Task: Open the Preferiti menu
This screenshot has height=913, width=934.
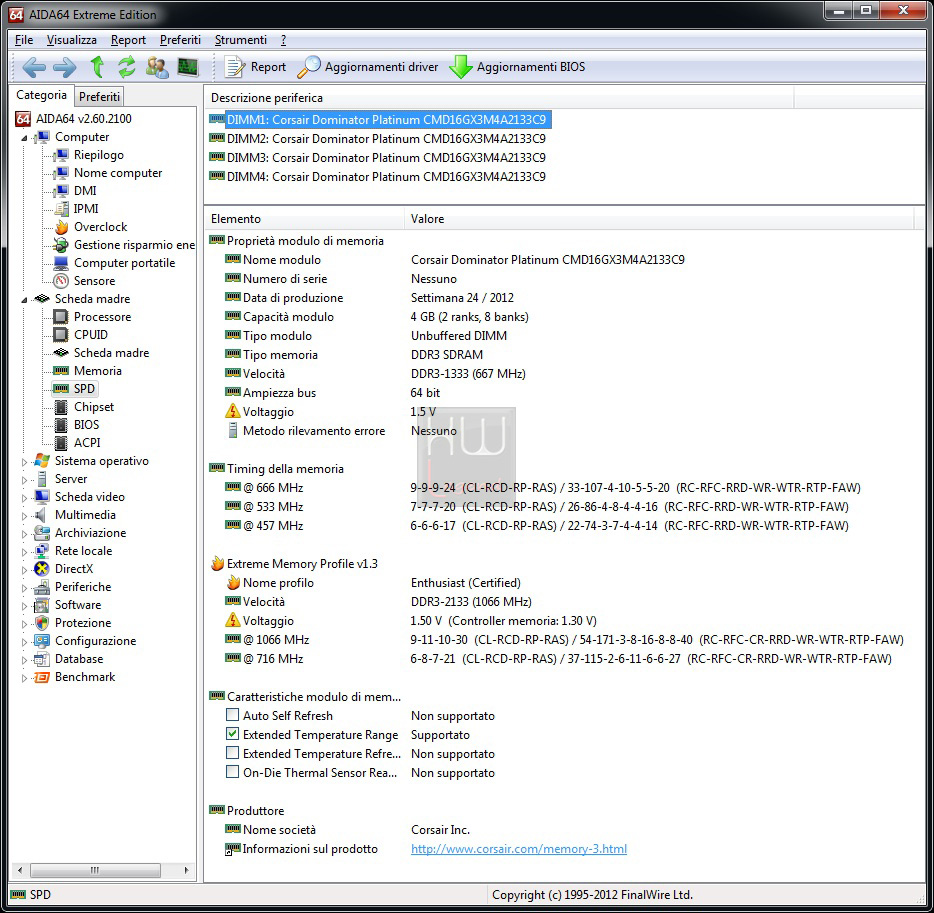Action: click(180, 40)
